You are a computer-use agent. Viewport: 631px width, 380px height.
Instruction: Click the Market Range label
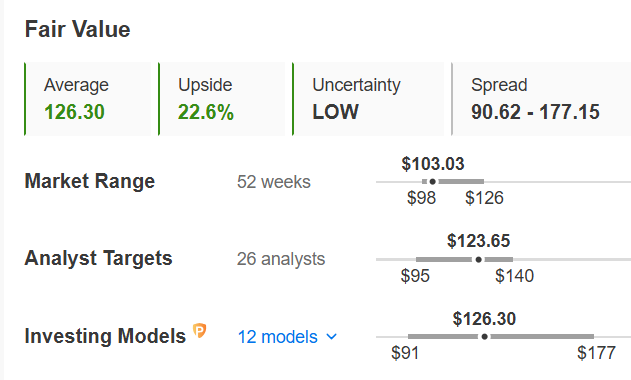click(x=90, y=181)
